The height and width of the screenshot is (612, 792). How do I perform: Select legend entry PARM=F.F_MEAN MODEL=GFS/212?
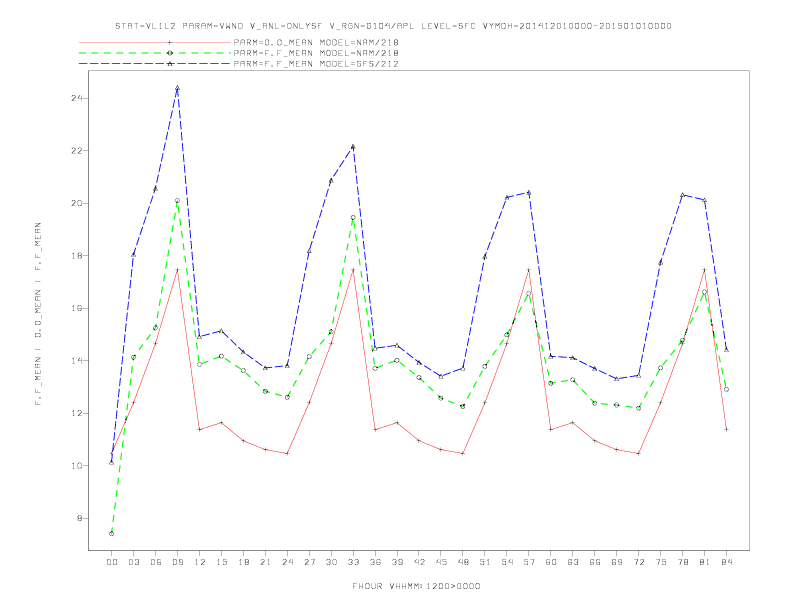coord(316,64)
